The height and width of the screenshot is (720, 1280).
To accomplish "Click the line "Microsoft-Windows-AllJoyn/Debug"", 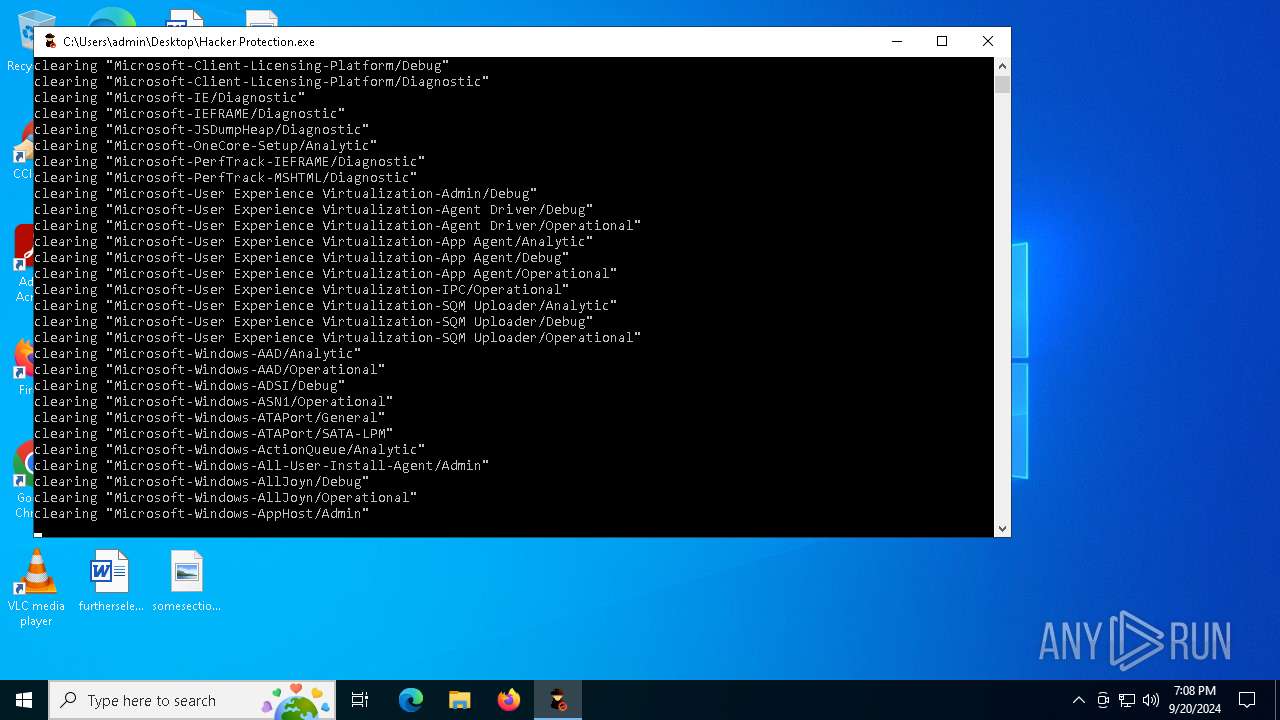I will tap(201, 482).
